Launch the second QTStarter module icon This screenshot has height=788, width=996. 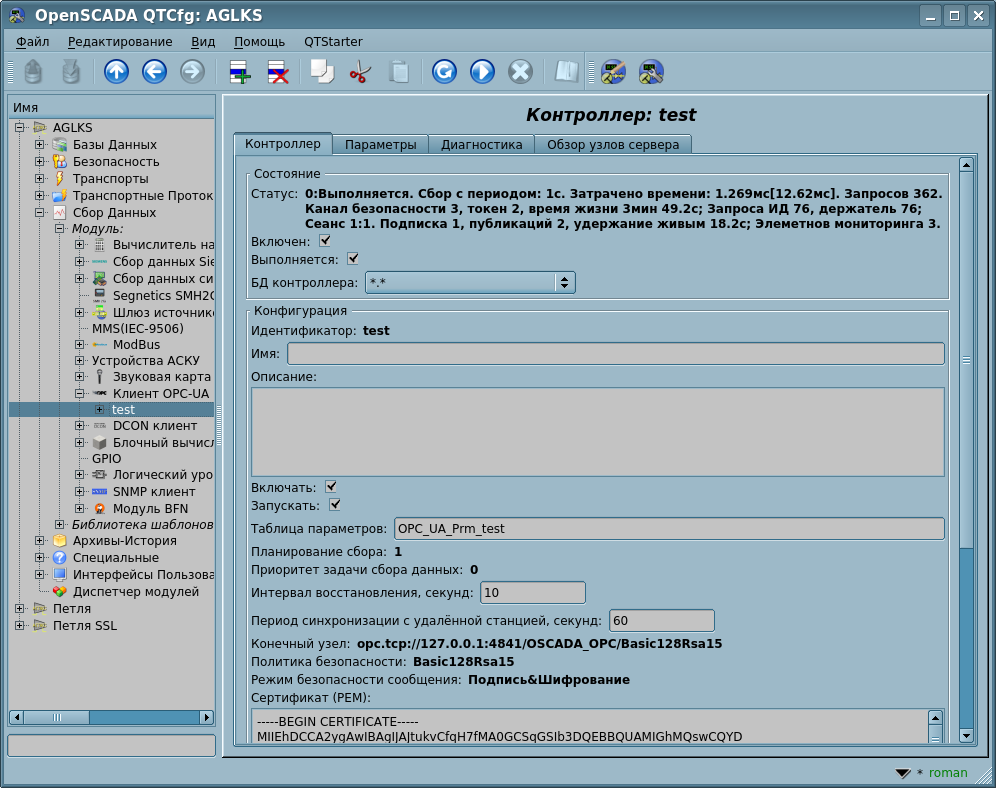tap(651, 72)
